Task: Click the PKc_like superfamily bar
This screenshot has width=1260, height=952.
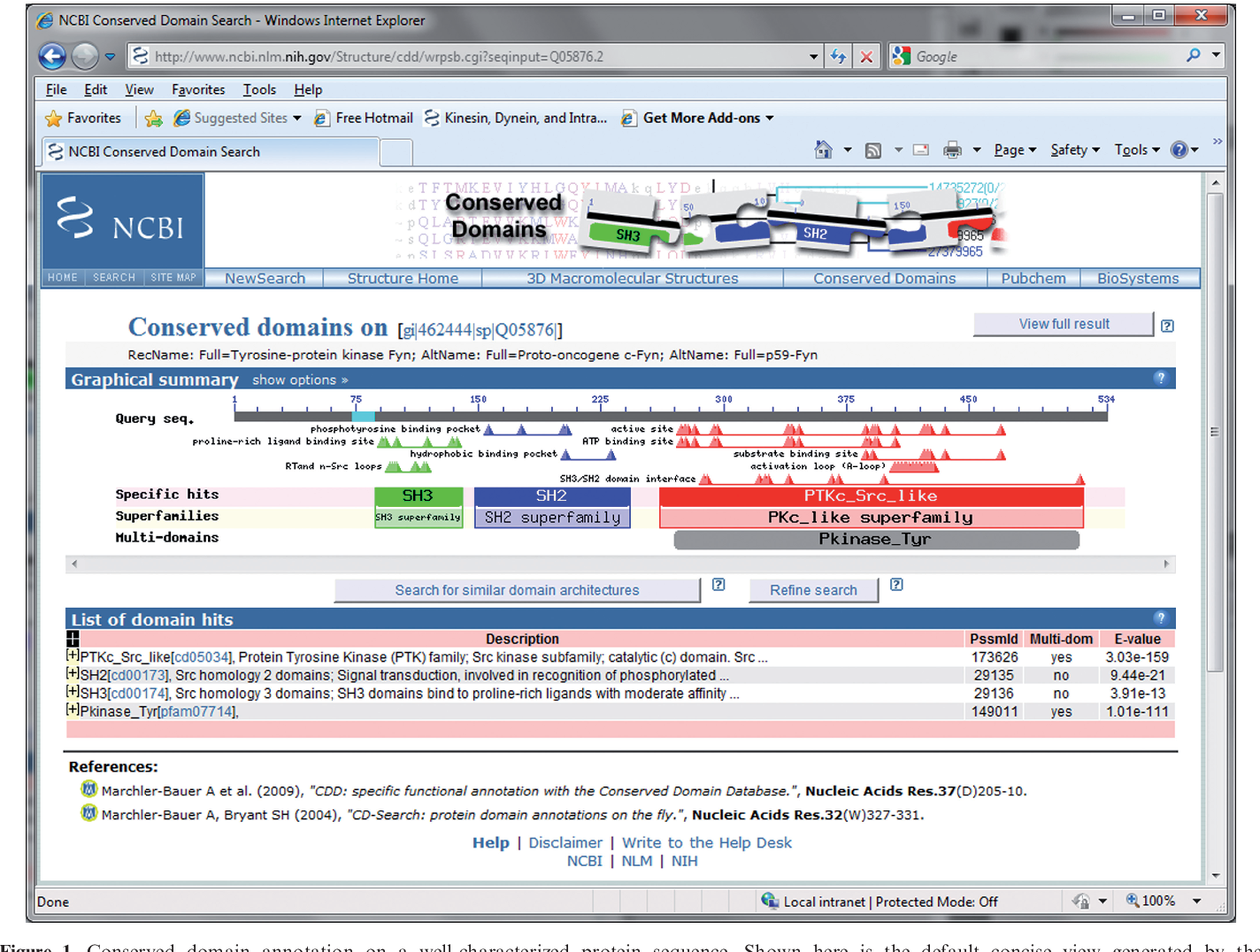Action: click(x=871, y=518)
